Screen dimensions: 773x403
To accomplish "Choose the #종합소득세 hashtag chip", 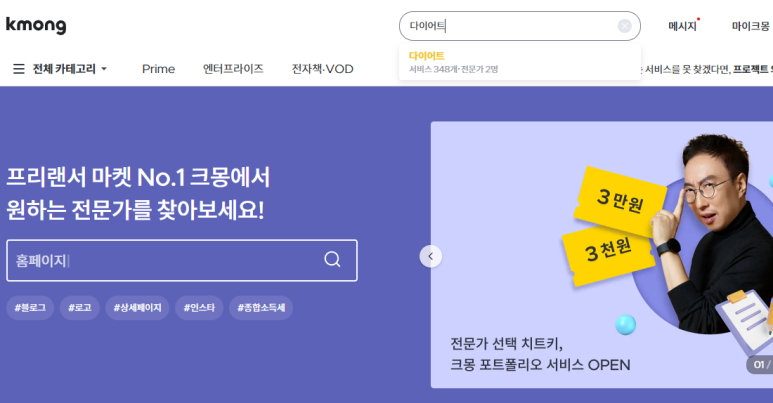I will (x=261, y=308).
